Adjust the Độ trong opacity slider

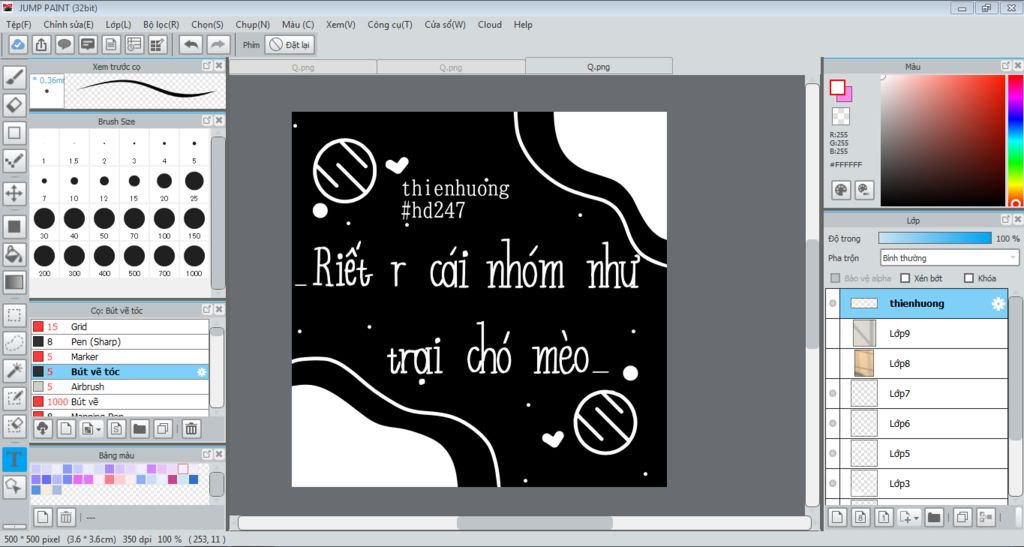coord(935,238)
